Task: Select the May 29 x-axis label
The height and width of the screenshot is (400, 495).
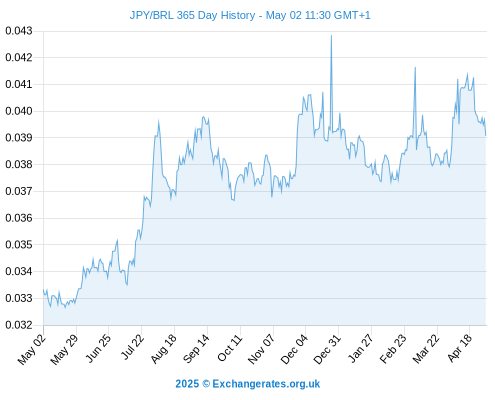Action: [x=64, y=349]
